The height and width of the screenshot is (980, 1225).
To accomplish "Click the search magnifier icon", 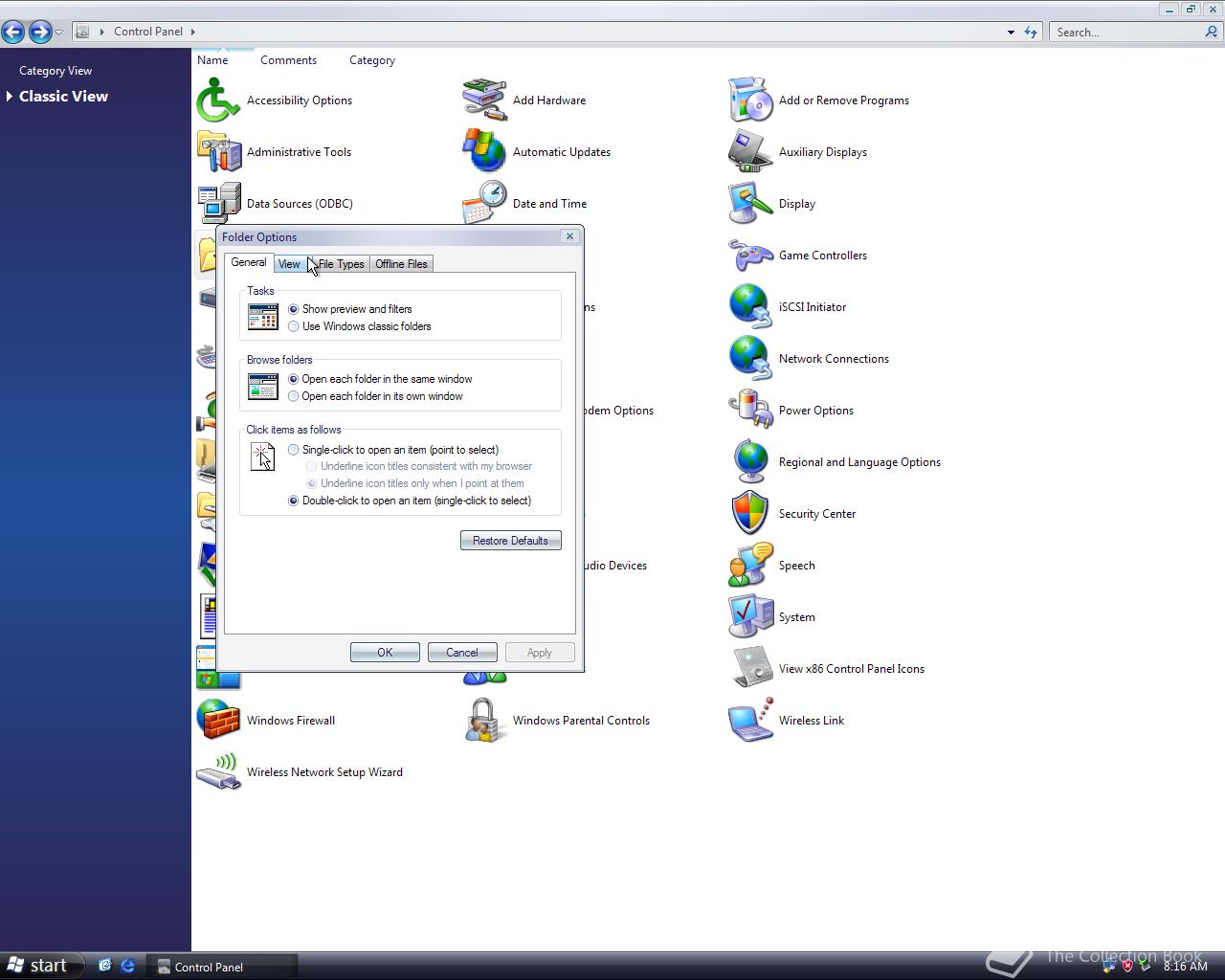I will (x=1212, y=32).
